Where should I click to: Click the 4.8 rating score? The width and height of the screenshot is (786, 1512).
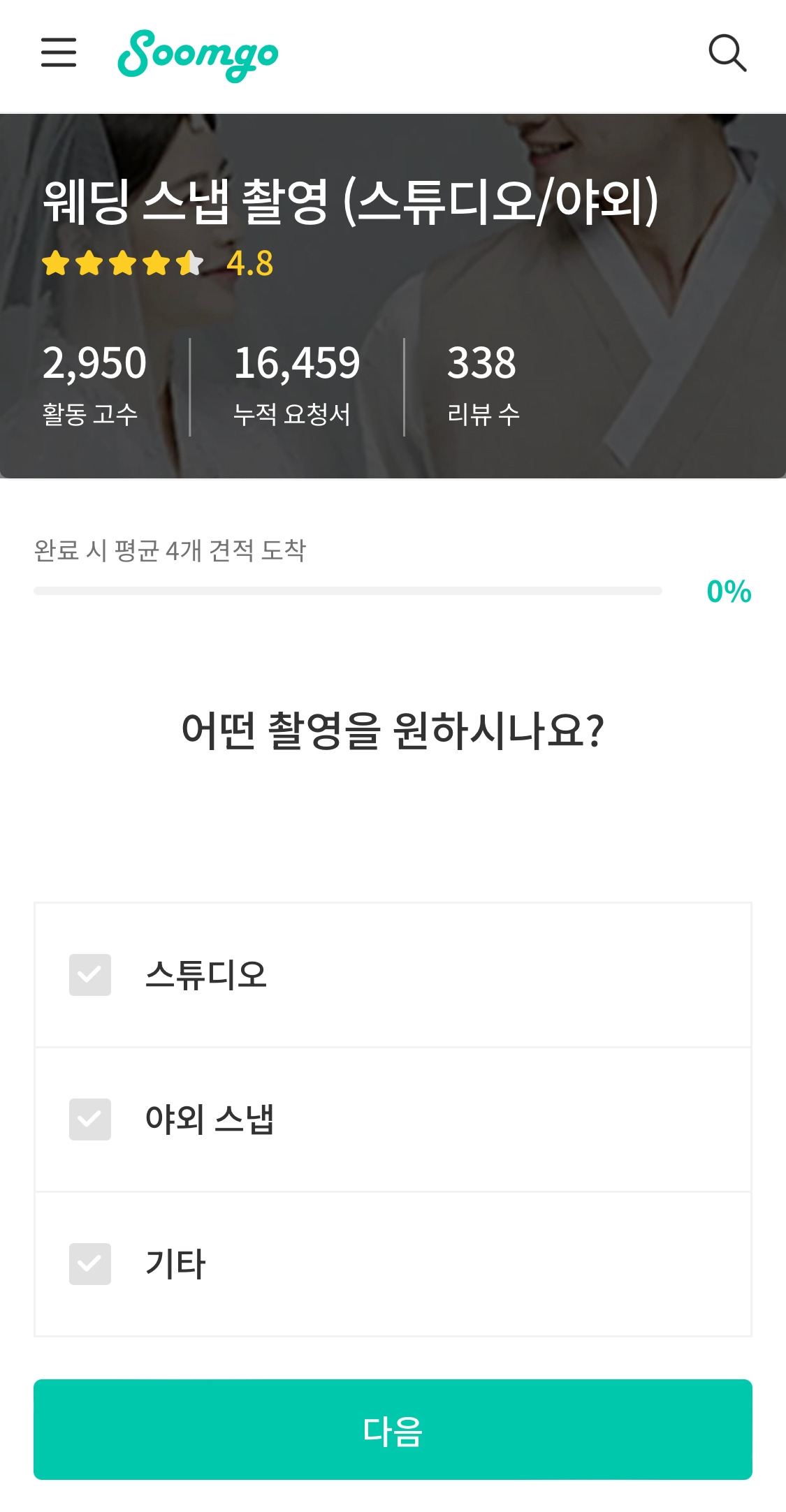coord(250,264)
